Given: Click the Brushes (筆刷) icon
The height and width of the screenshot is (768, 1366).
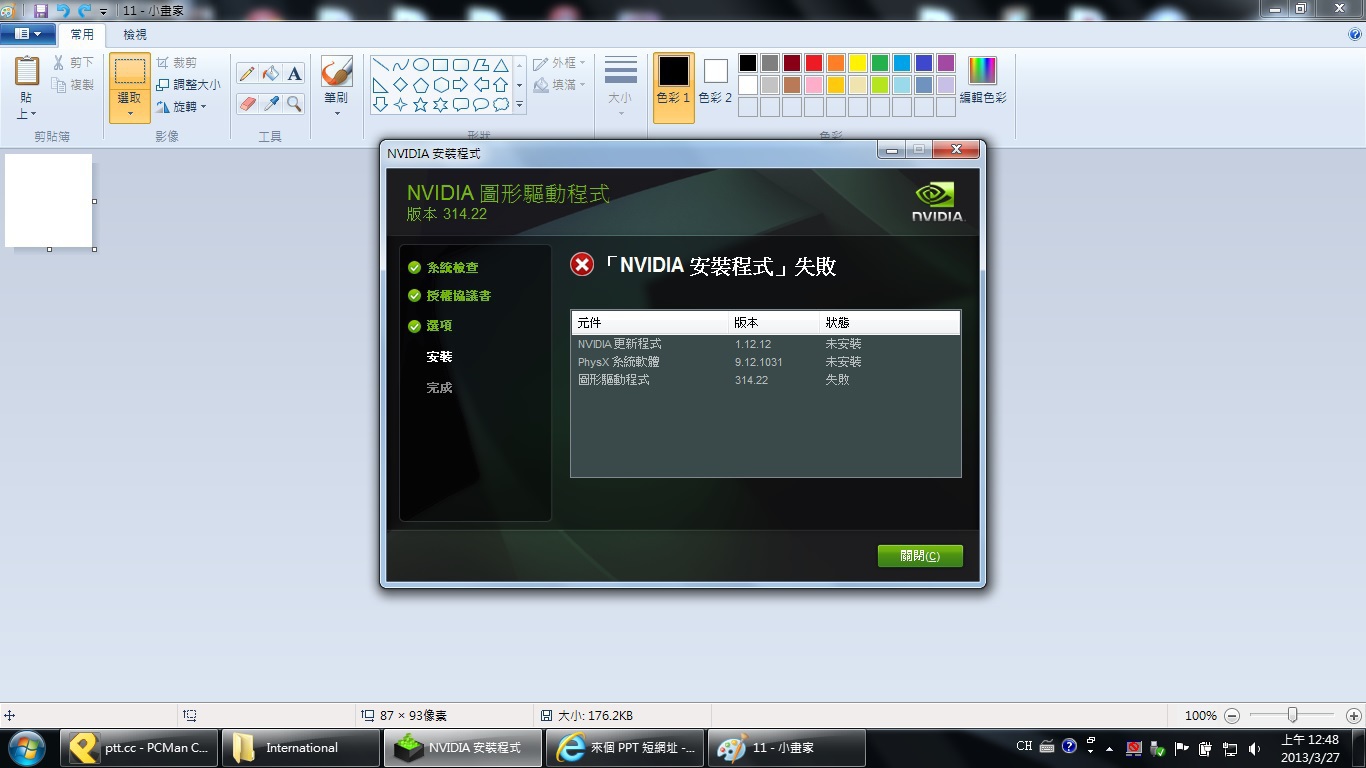Looking at the screenshot, I should pyautogui.click(x=336, y=72).
